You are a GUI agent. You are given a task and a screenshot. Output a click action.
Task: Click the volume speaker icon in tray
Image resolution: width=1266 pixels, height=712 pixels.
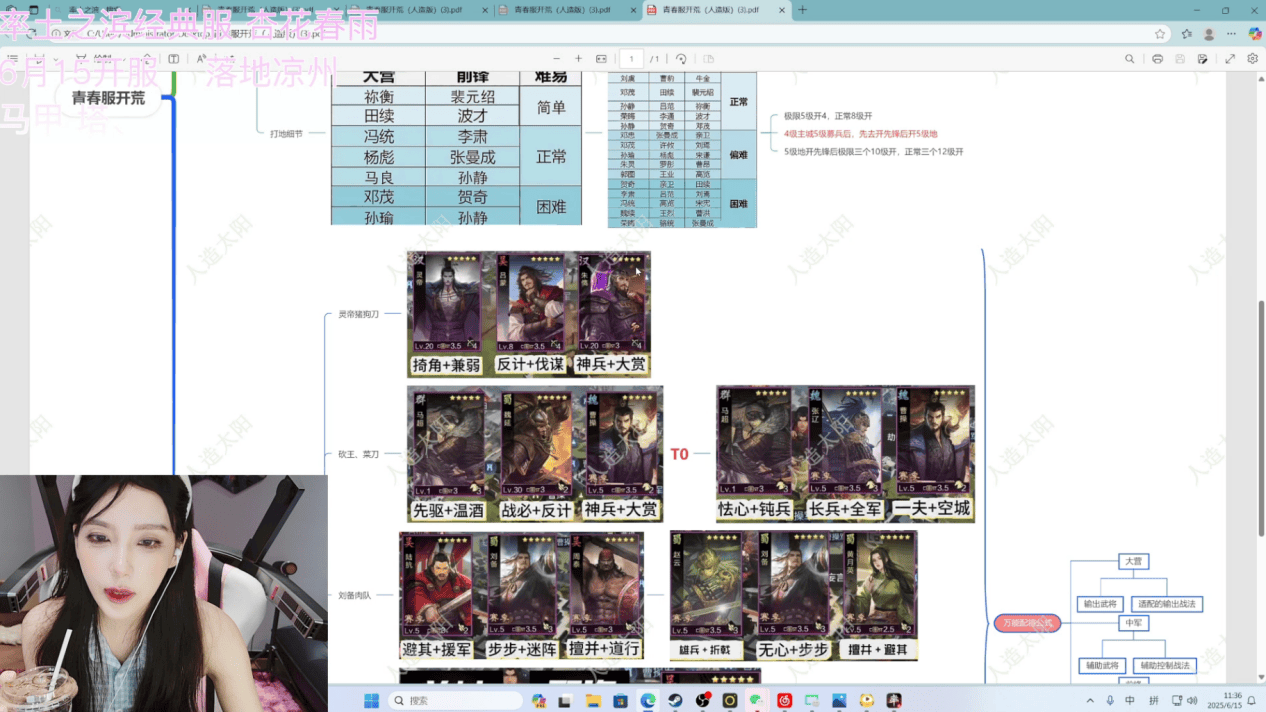coord(1192,700)
